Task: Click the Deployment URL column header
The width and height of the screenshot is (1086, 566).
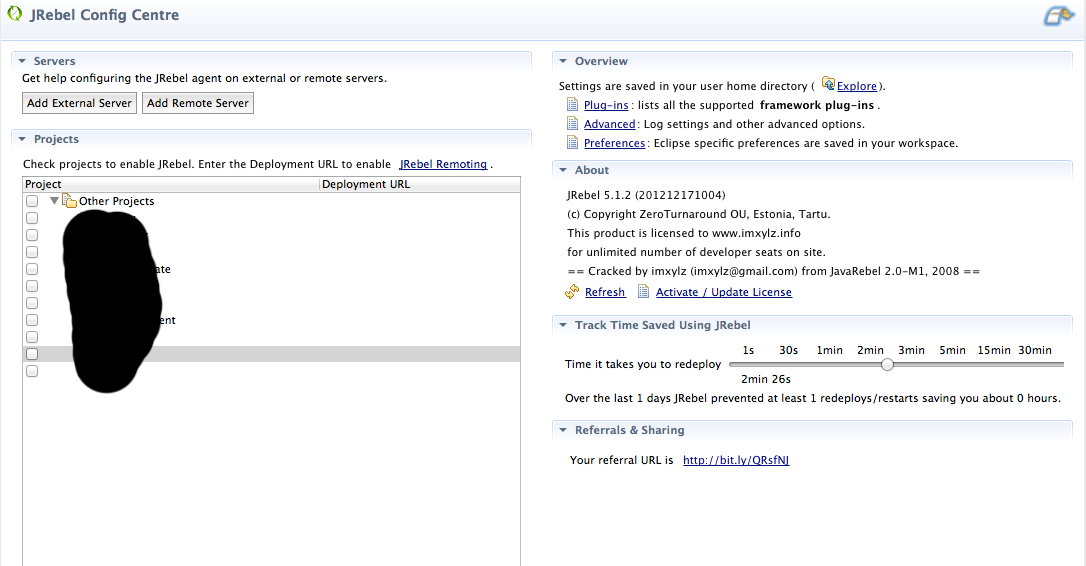Action: pyautogui.click(x=420, y=184)
